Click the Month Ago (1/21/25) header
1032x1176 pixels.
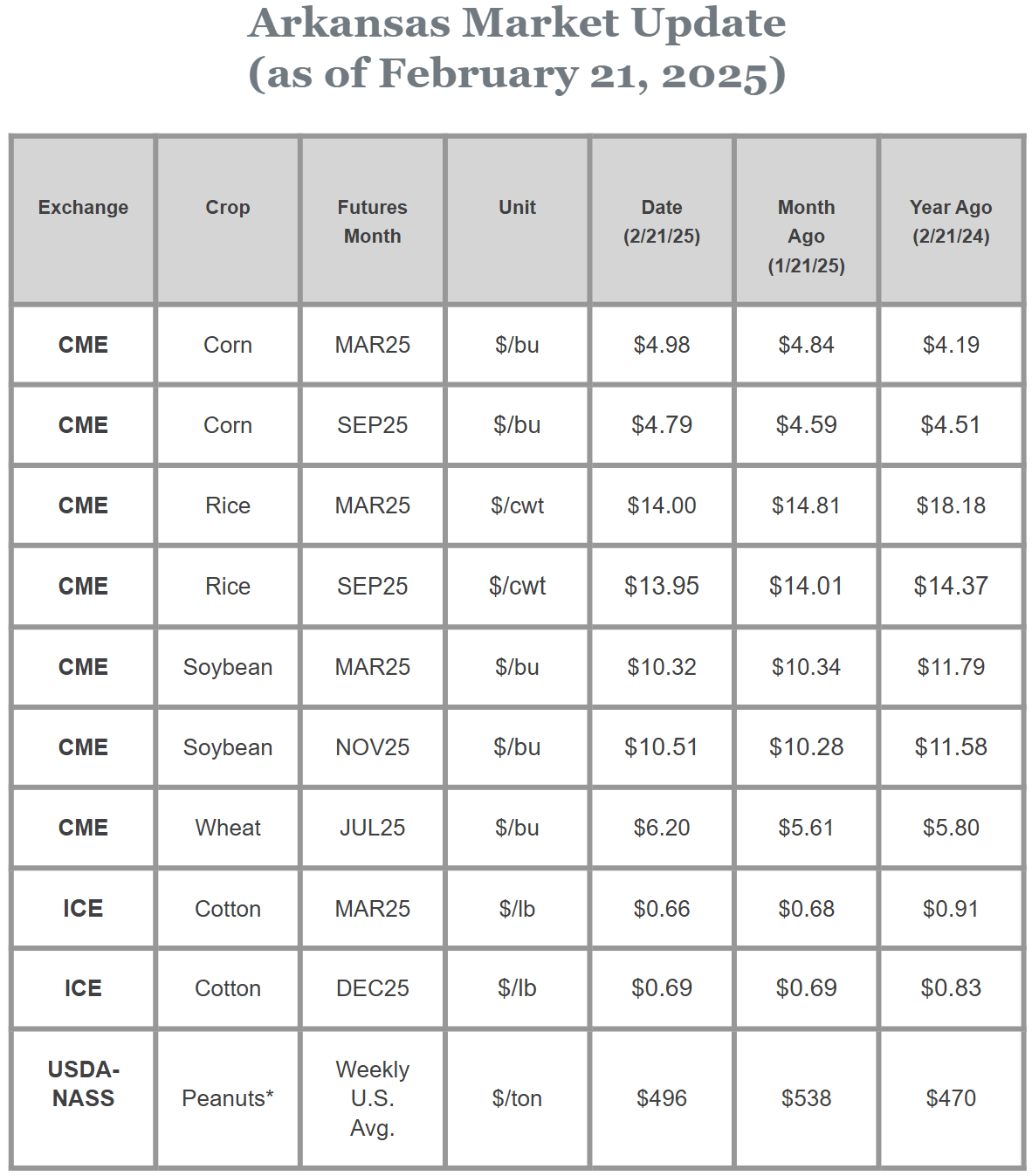click(806, 236)
